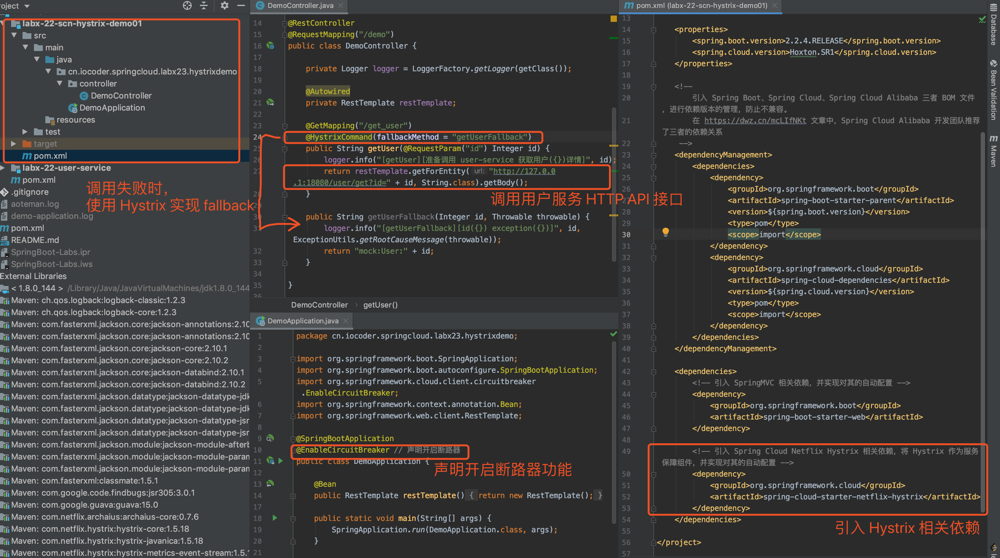Open the Database tool window
The width and height of the screenshot is (1000, 558).
(x=994, y=26)
